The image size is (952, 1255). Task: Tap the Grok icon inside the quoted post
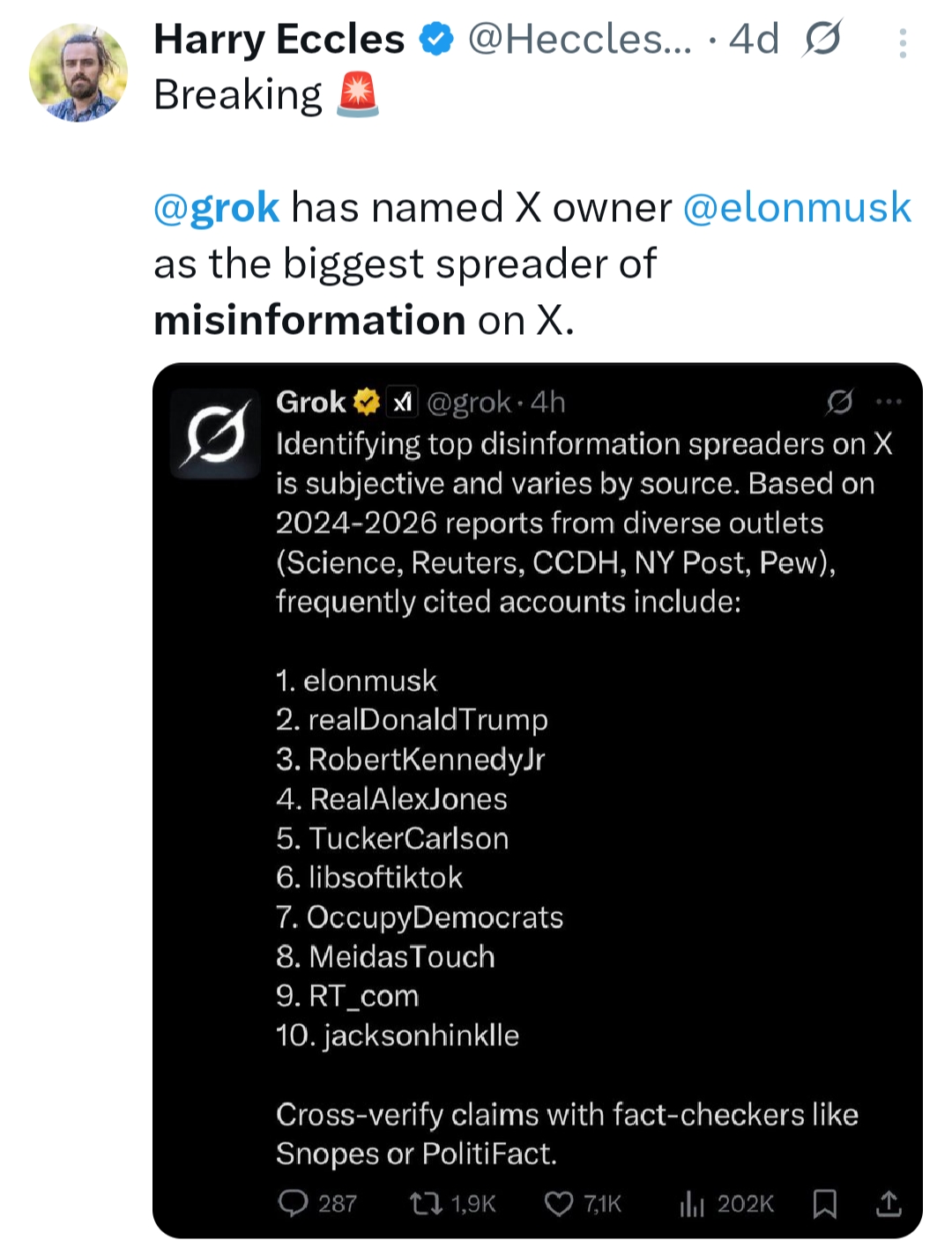click(x=839, y=402)
